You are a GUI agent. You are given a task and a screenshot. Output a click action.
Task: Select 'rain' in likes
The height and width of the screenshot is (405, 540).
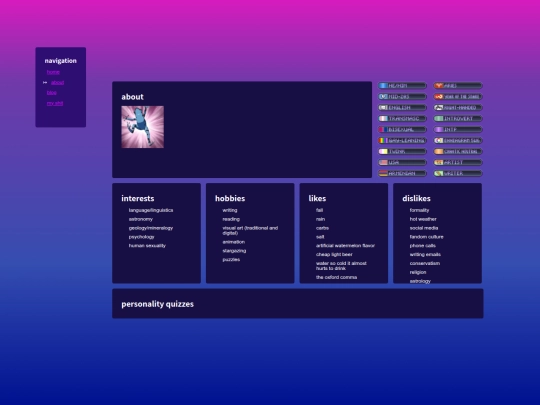(320, 219)
